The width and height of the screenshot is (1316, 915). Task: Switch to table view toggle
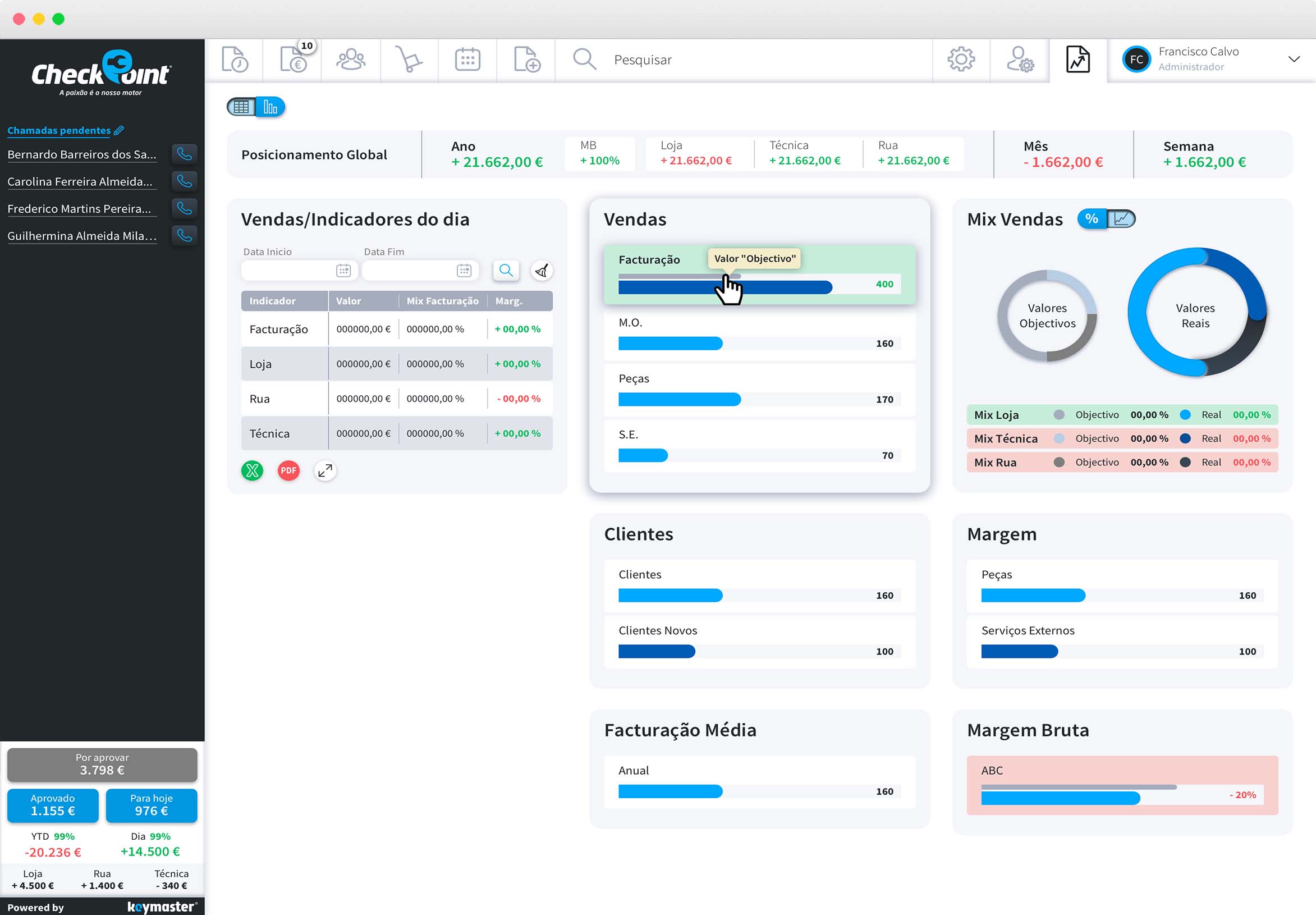click(x=241, y=107)
